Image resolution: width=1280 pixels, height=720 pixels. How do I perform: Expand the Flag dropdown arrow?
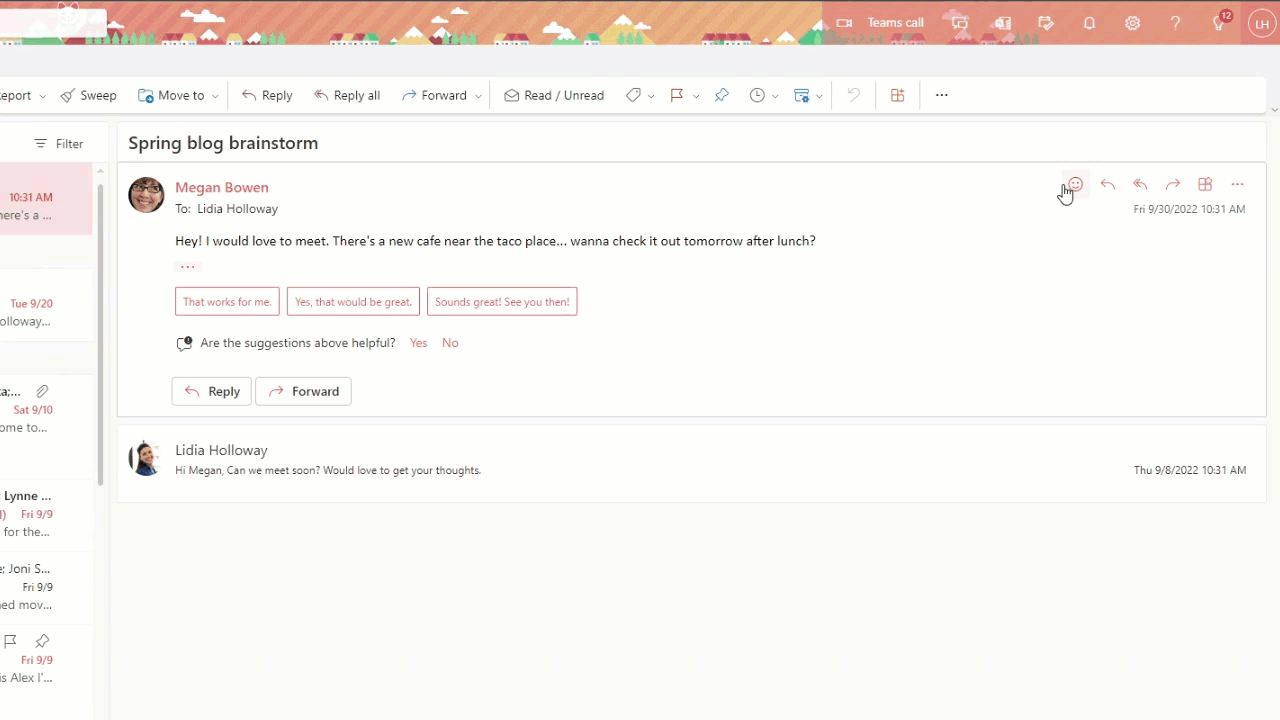pos(696,96)
